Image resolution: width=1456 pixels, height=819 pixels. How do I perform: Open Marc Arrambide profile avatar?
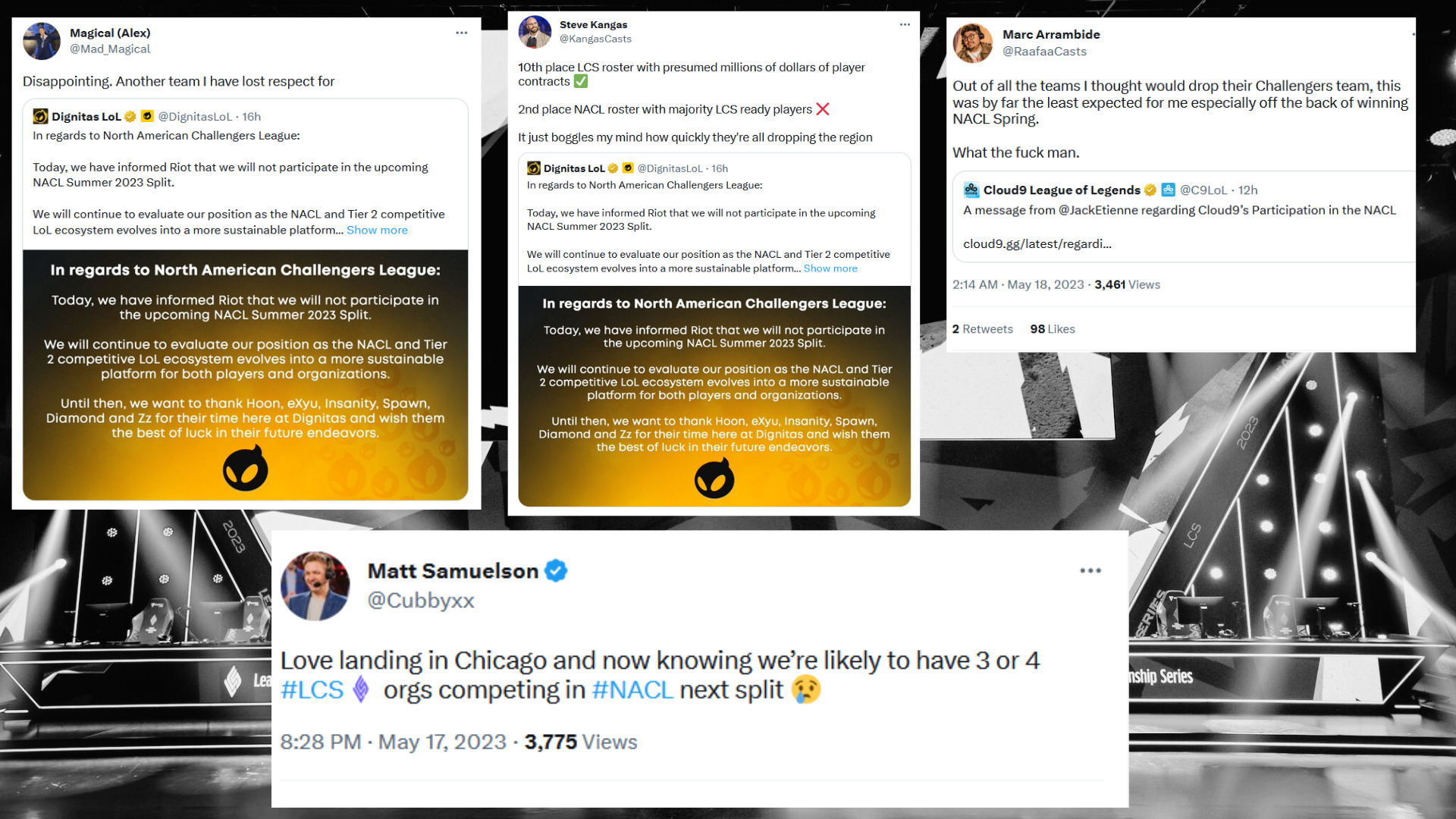[973, 43]
